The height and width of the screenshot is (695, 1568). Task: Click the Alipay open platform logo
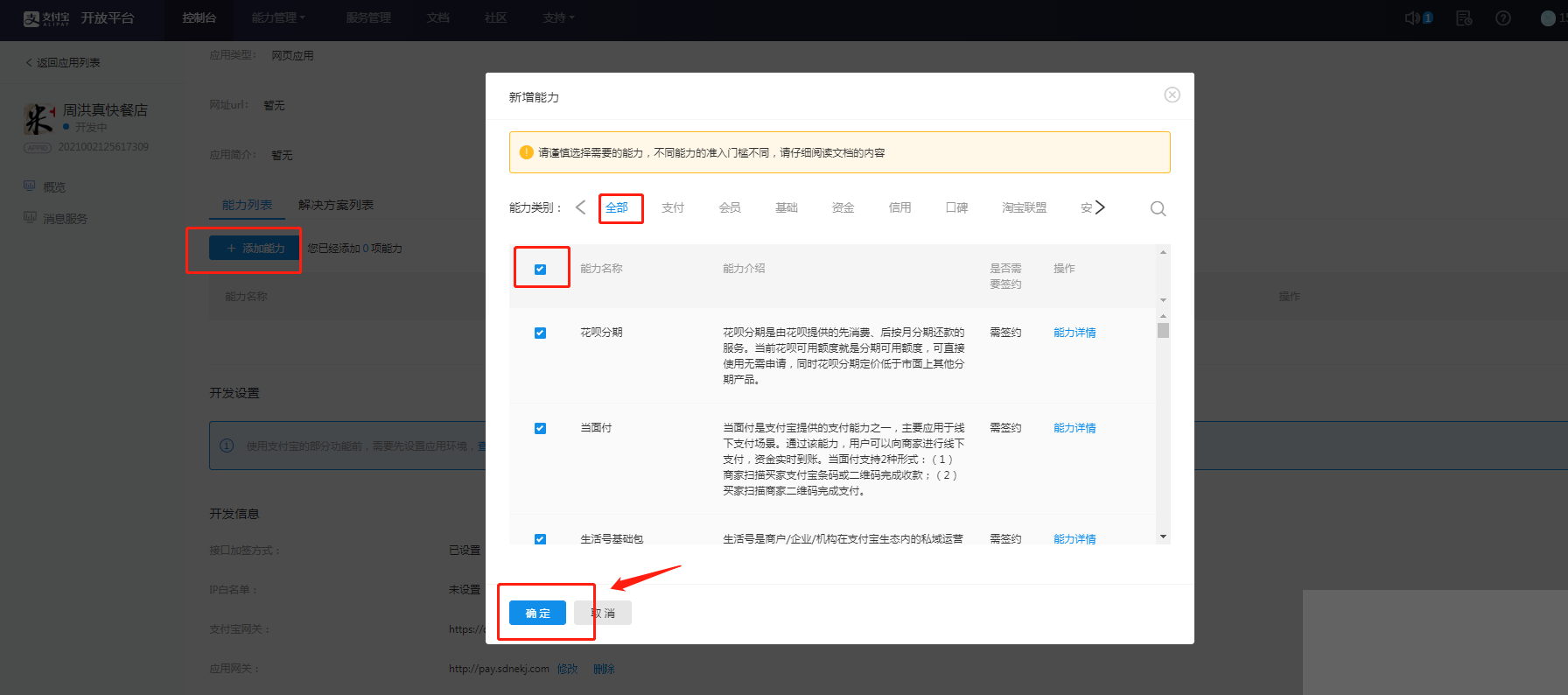pos(79,18)
